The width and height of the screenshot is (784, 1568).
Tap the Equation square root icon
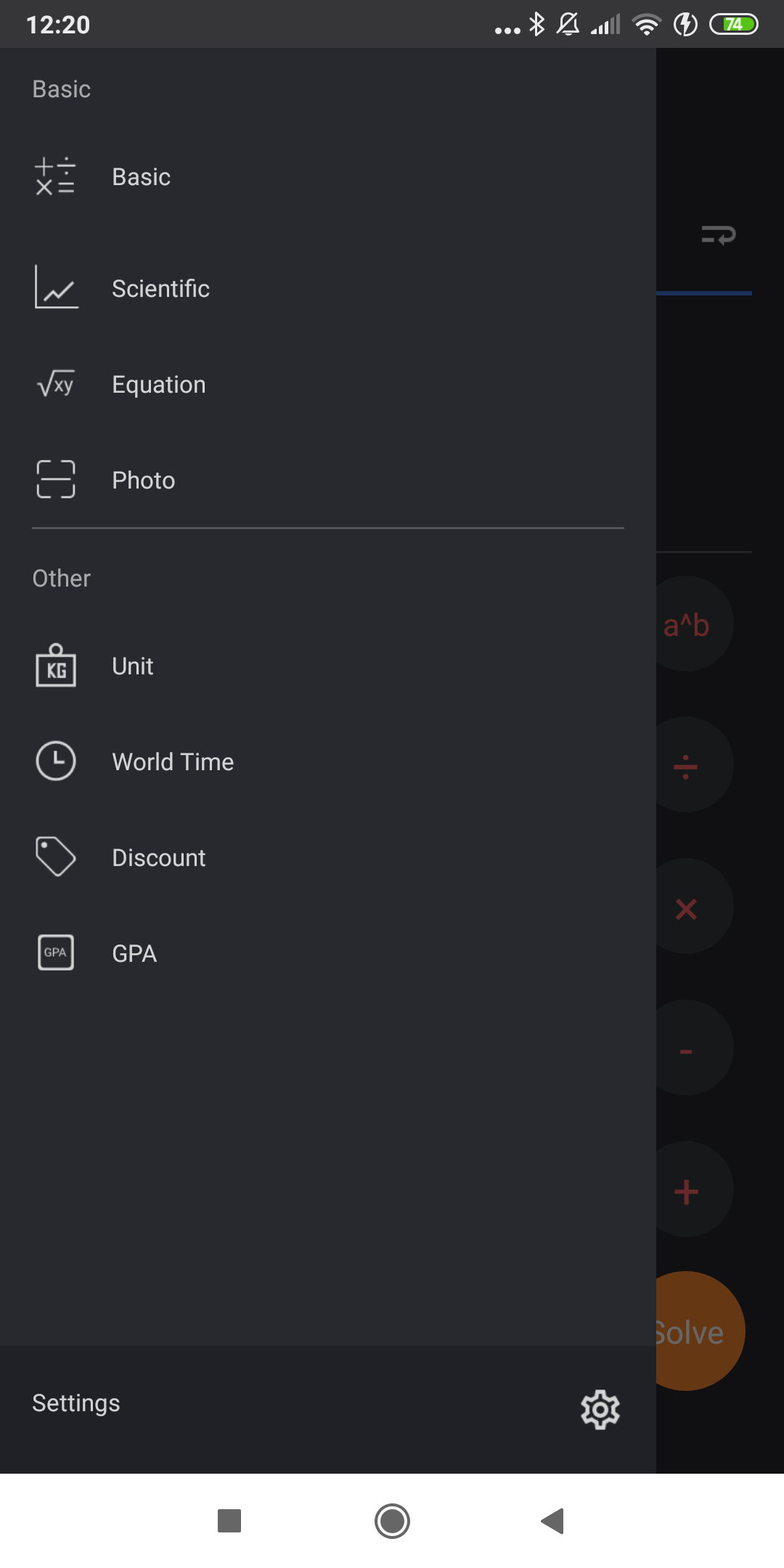[x=55, y=384]
